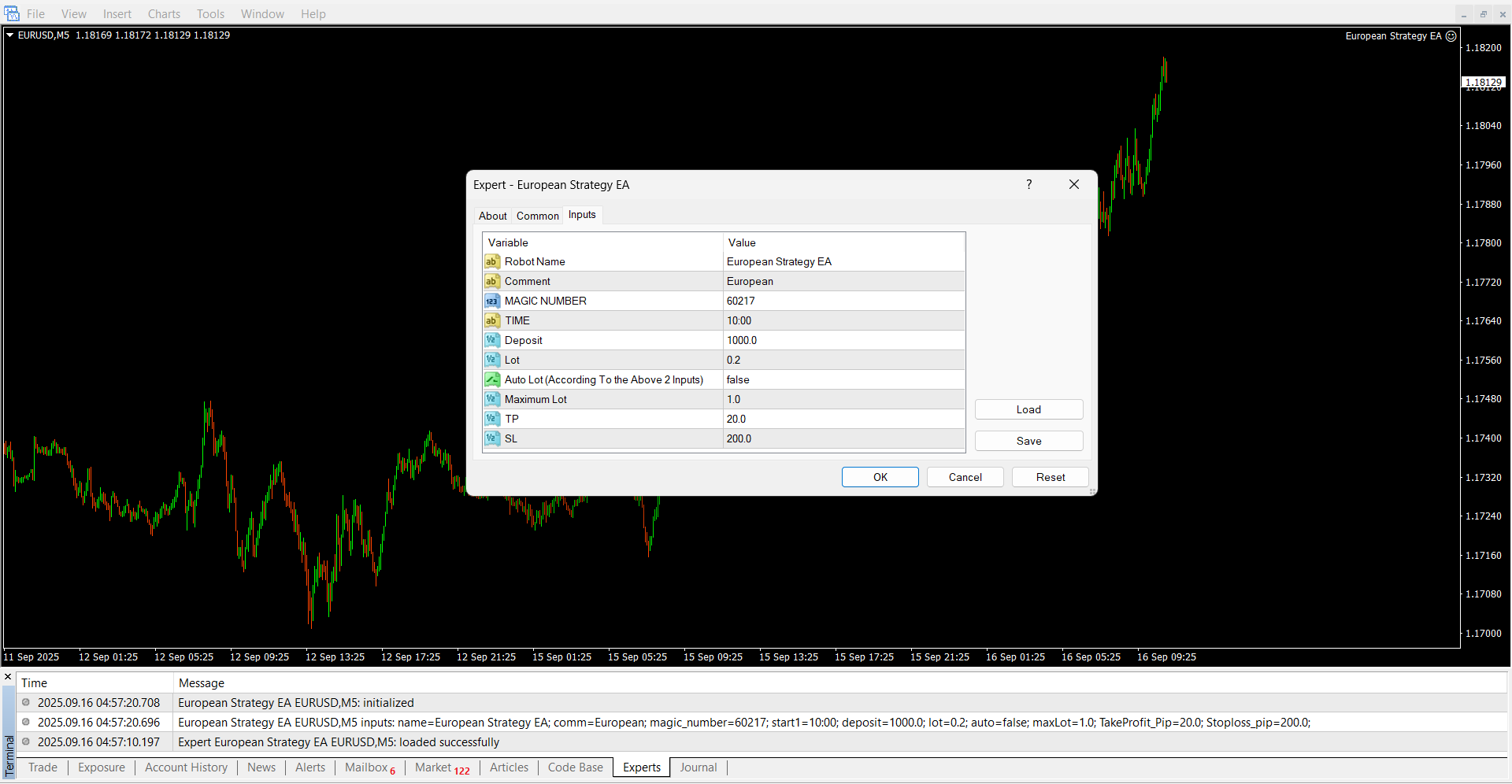The image size is (1512, 784).
Task: Click the help question mark in the dialog
Action: 1028,184
